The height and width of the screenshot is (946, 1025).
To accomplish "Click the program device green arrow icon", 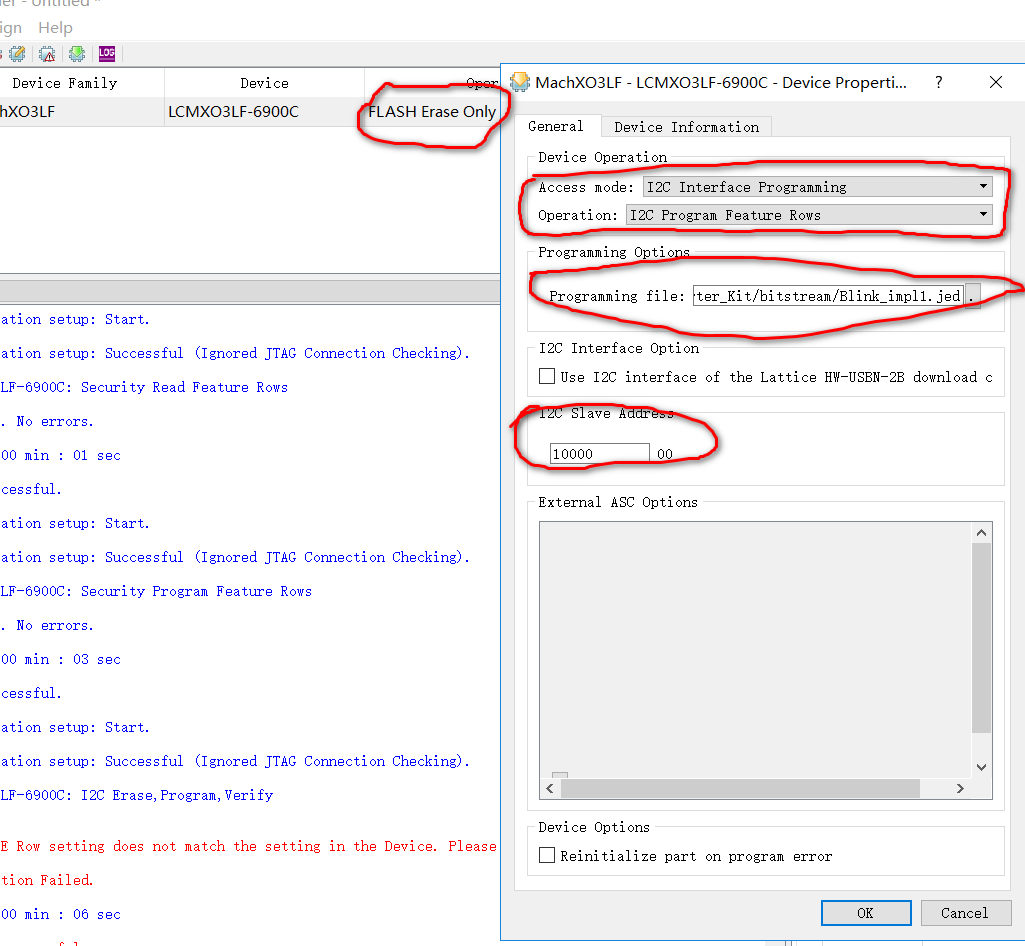I will coord(77,53).
